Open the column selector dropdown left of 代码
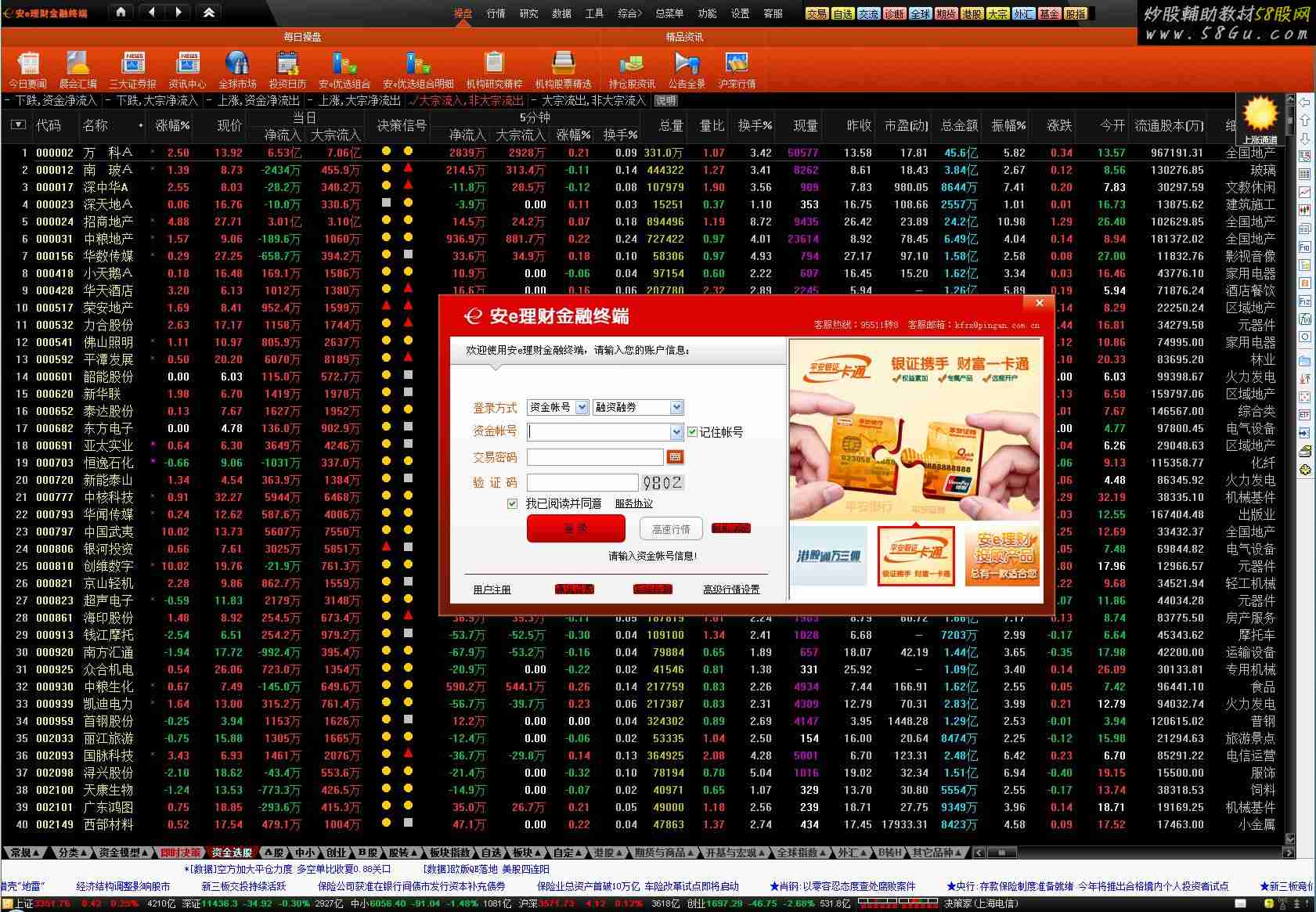1316x912 pixels. coord(18,124)
